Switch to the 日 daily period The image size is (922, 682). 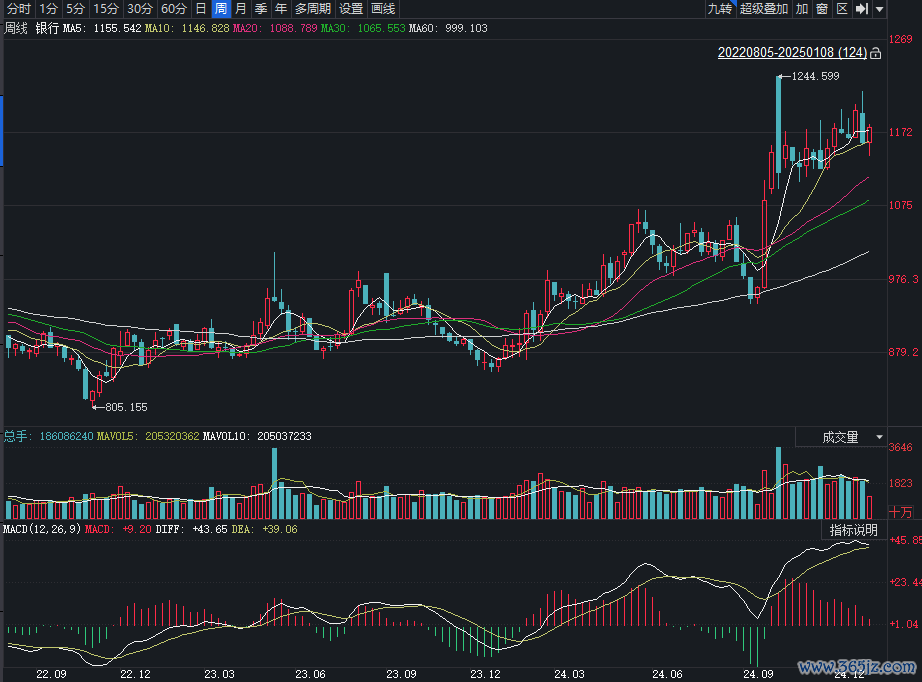(201, 9)
